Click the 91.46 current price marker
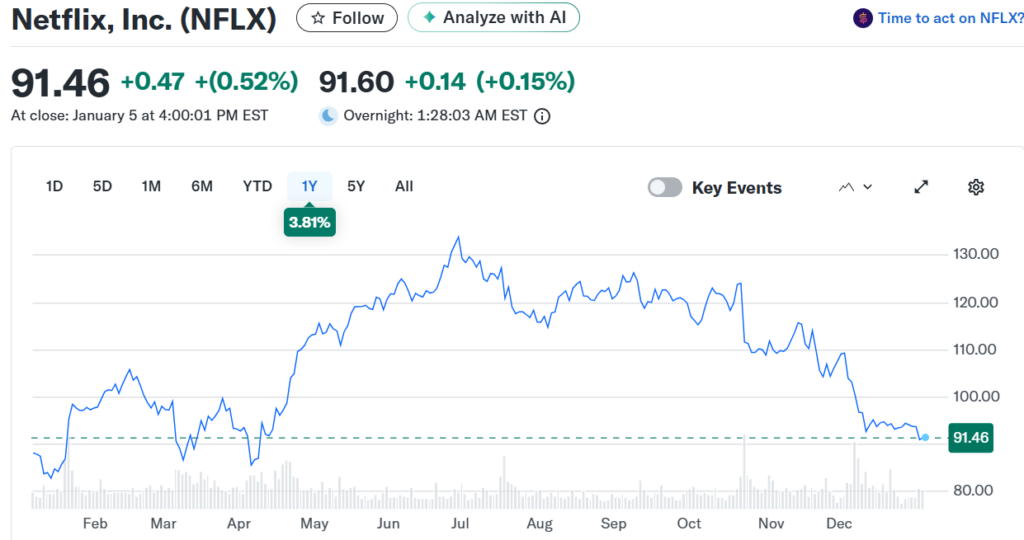The height and width of the screenshot is (540, 1024). [x=971, y=438]
